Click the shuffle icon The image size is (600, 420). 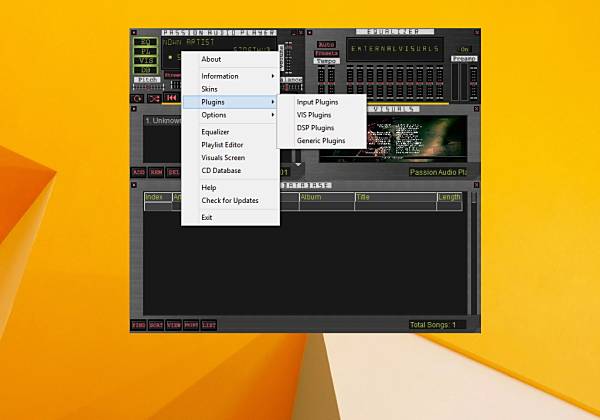(154, 99)
